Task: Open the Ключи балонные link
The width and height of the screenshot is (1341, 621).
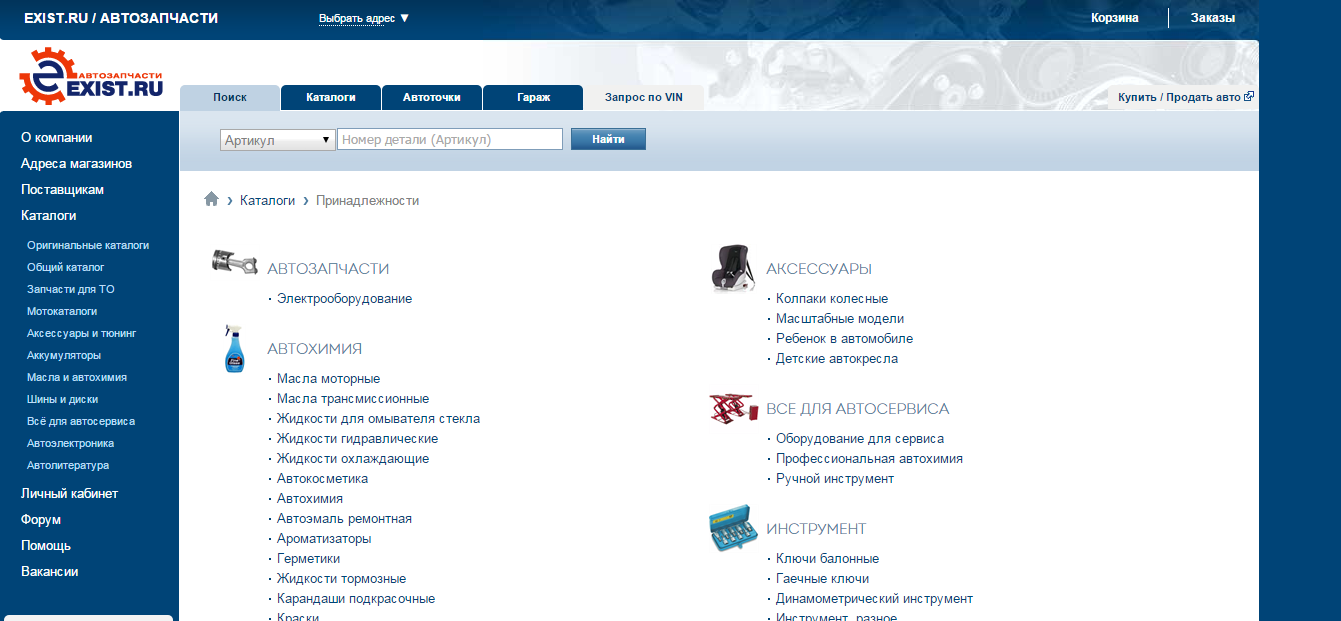Action: click(x=827, y=558)
